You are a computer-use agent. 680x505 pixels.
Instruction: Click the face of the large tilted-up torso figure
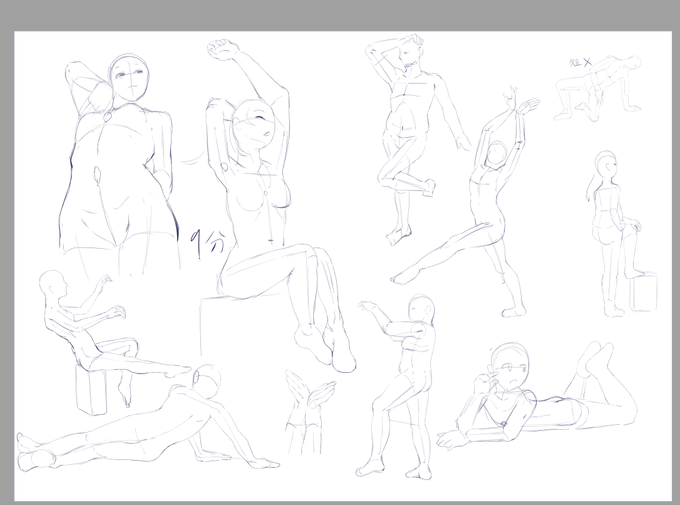[x=129, y=79]
